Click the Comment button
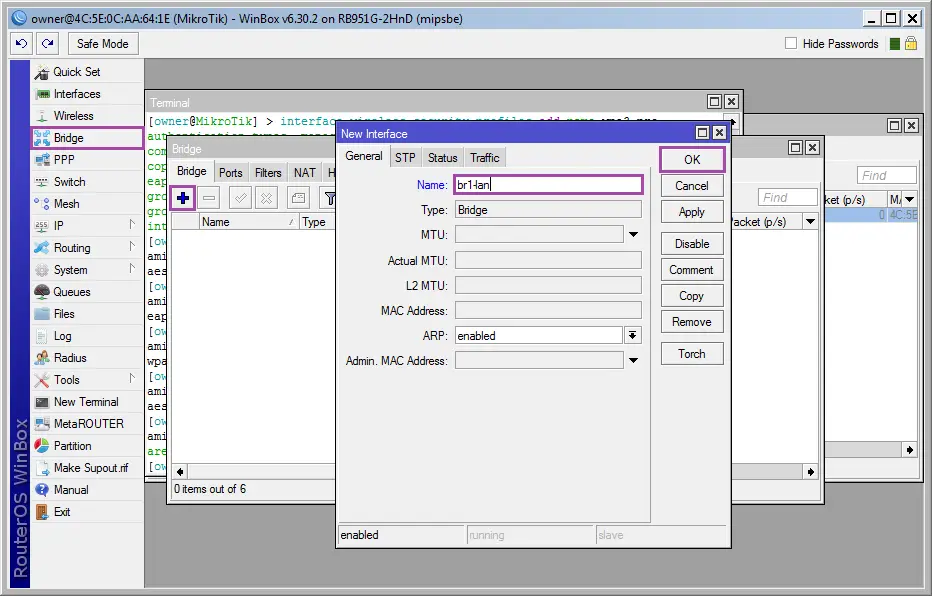Screen dimensions: 932x596 (692, 270)
